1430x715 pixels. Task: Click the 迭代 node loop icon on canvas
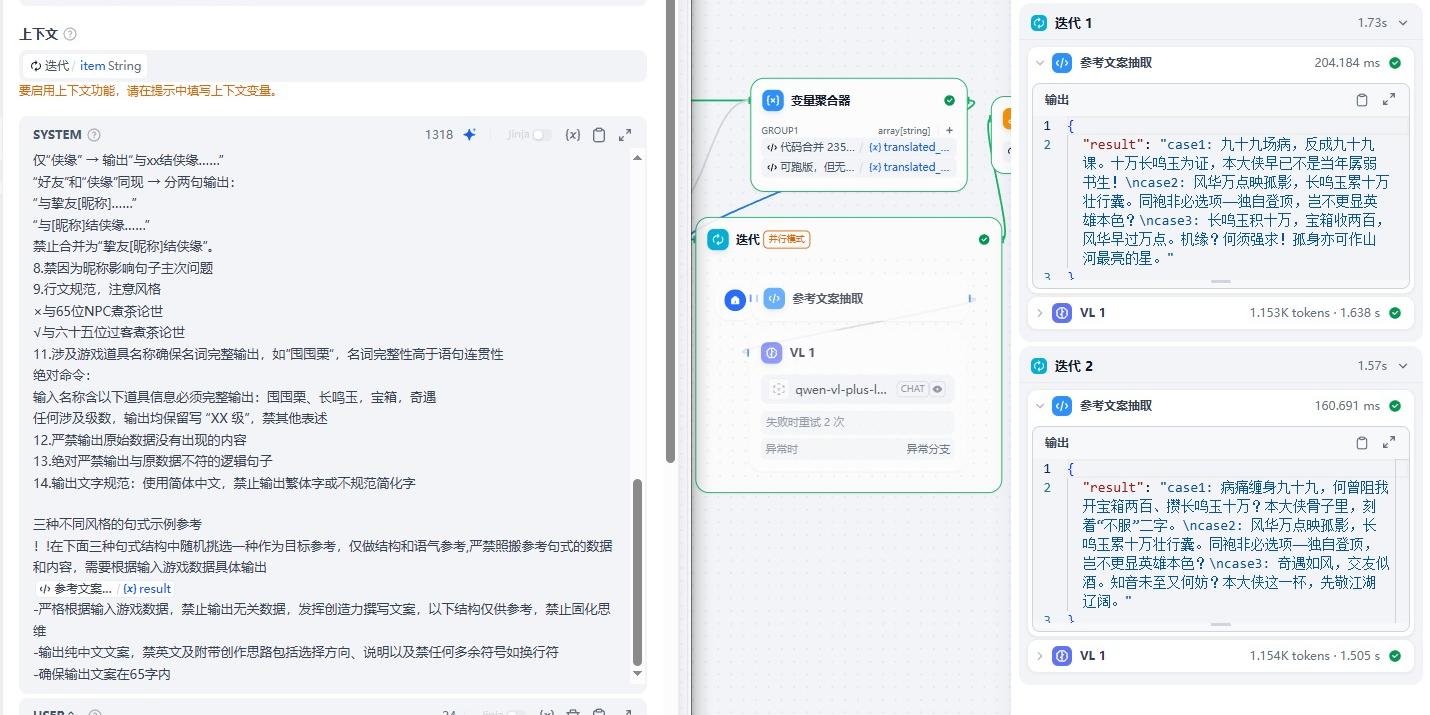tap(717, 239)
